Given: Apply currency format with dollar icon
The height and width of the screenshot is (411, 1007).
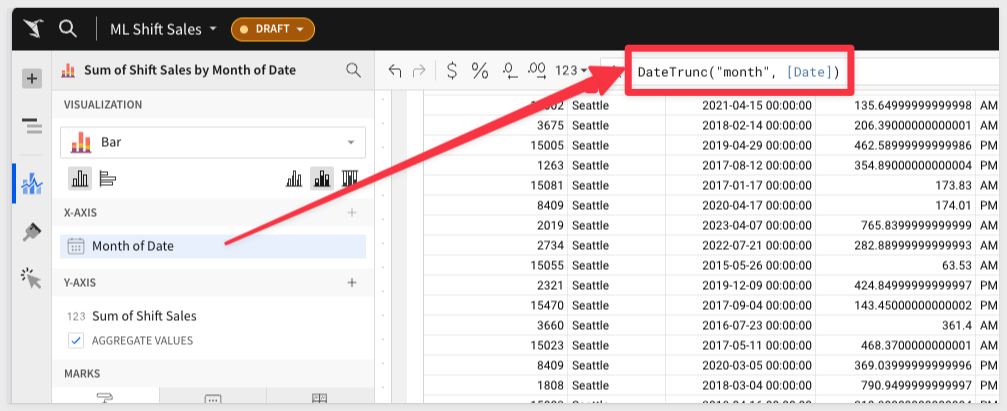Looking at the screenshot, I should 451,70.
